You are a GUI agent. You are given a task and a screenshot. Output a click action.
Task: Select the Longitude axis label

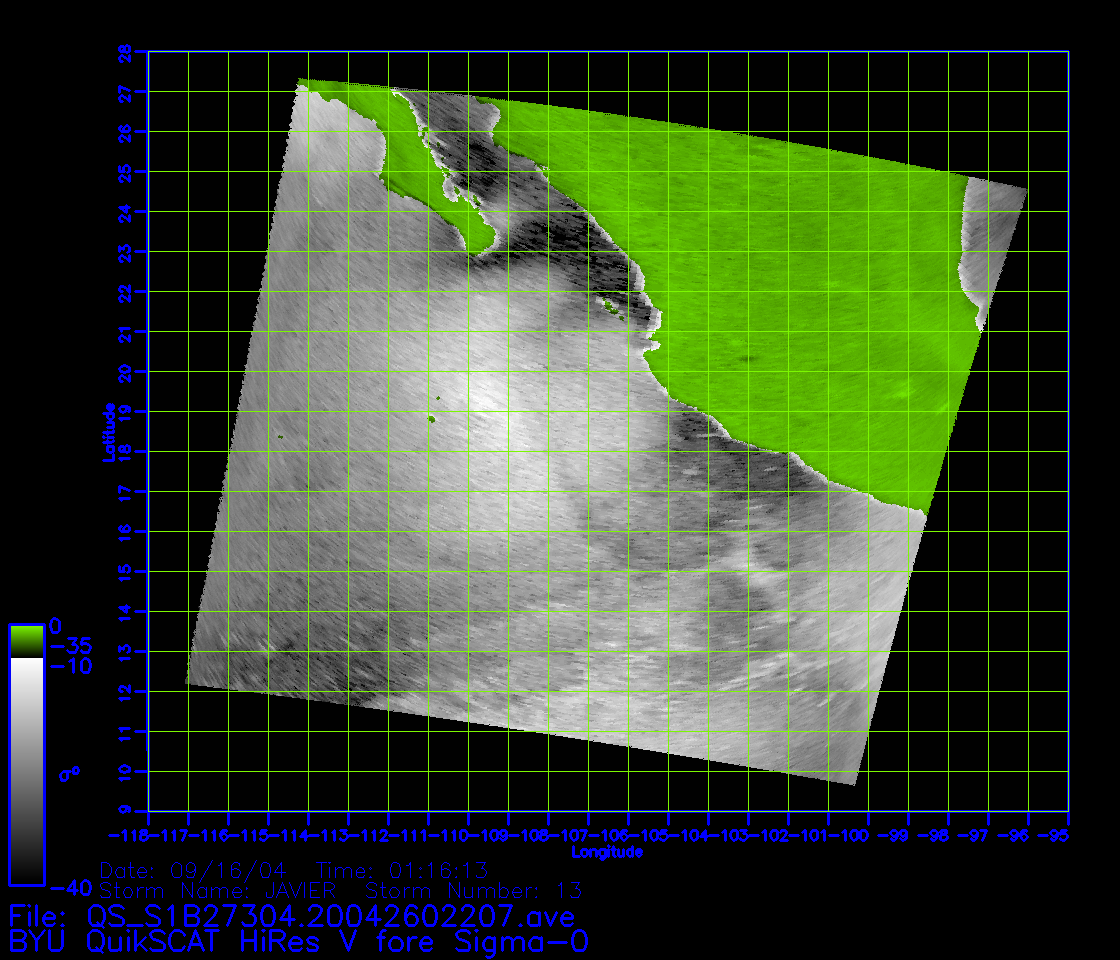click(x=607, y=852)
